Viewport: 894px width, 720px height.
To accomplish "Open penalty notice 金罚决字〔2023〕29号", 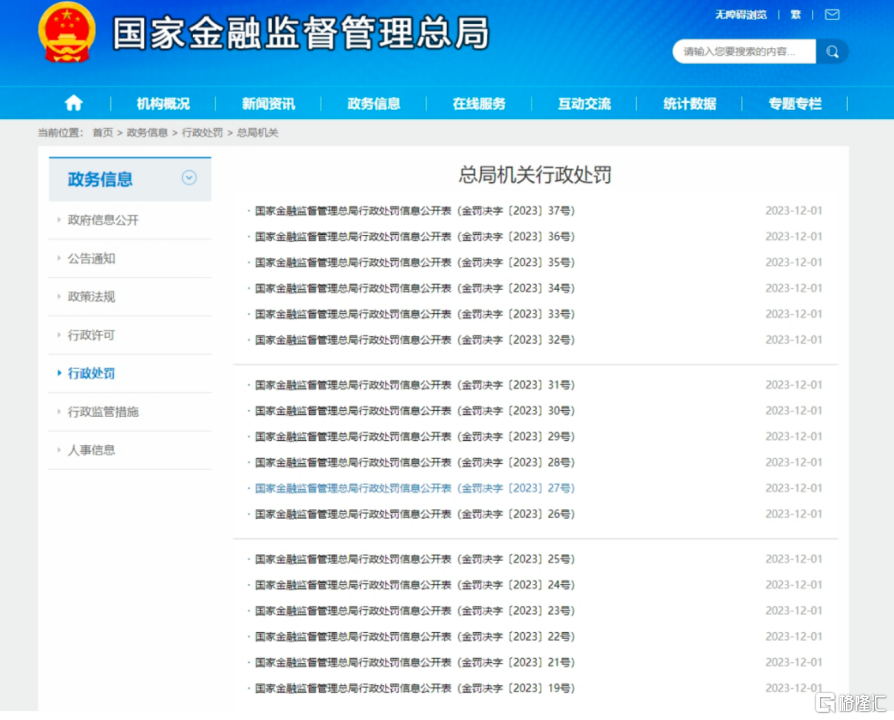I will click(x=415, y=437).
